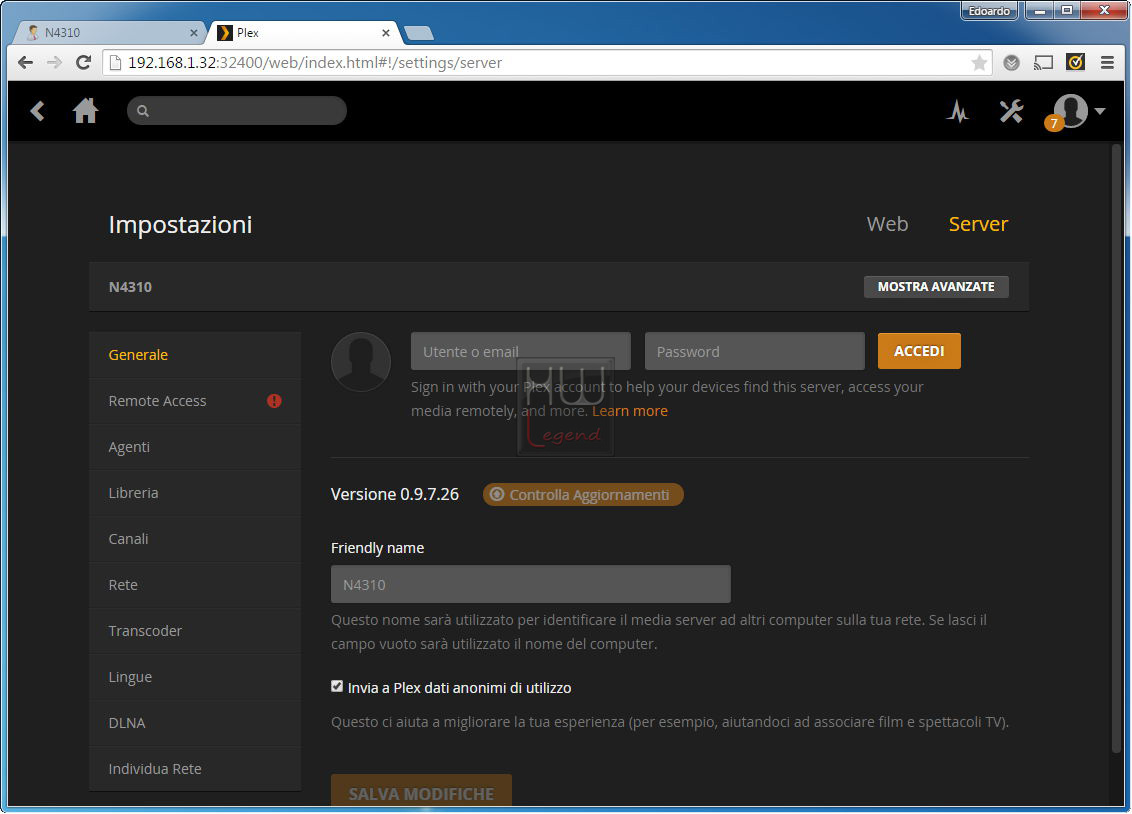This screenshot has width=1132, height=814.
Task: Open the activity pulse icon
Action: 958,111
